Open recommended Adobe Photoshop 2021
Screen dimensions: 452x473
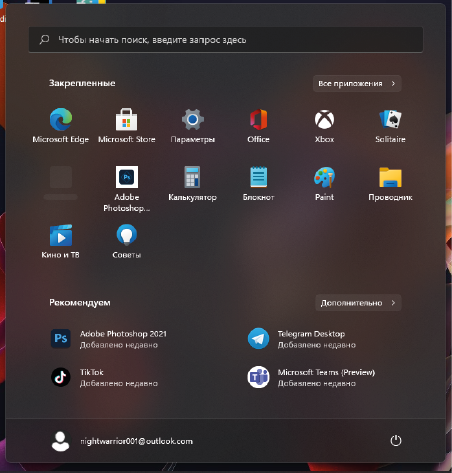pyautogui.click(x=108, y=339)
